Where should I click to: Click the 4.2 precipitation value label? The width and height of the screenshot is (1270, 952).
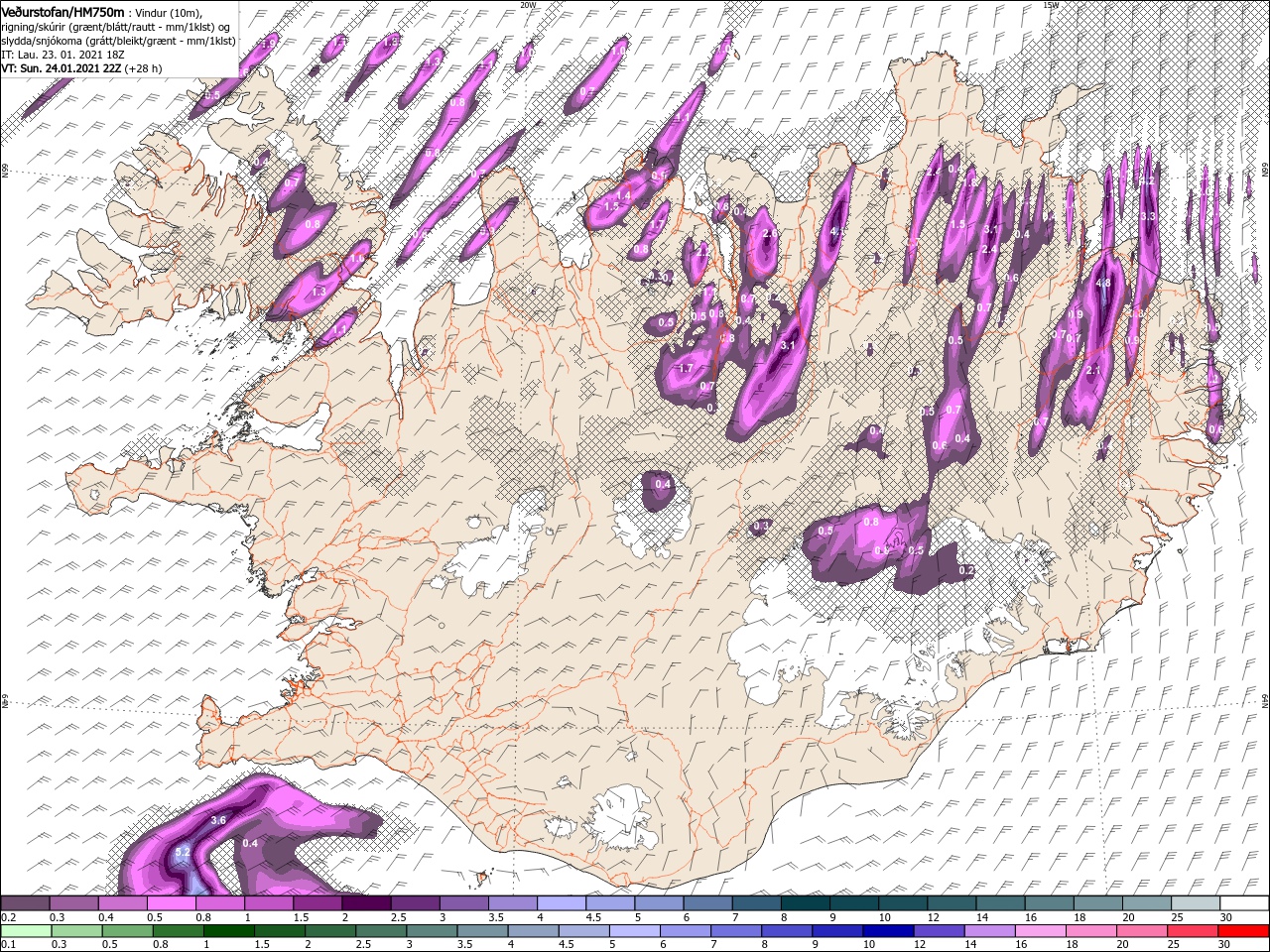[x=1148, y=181]
